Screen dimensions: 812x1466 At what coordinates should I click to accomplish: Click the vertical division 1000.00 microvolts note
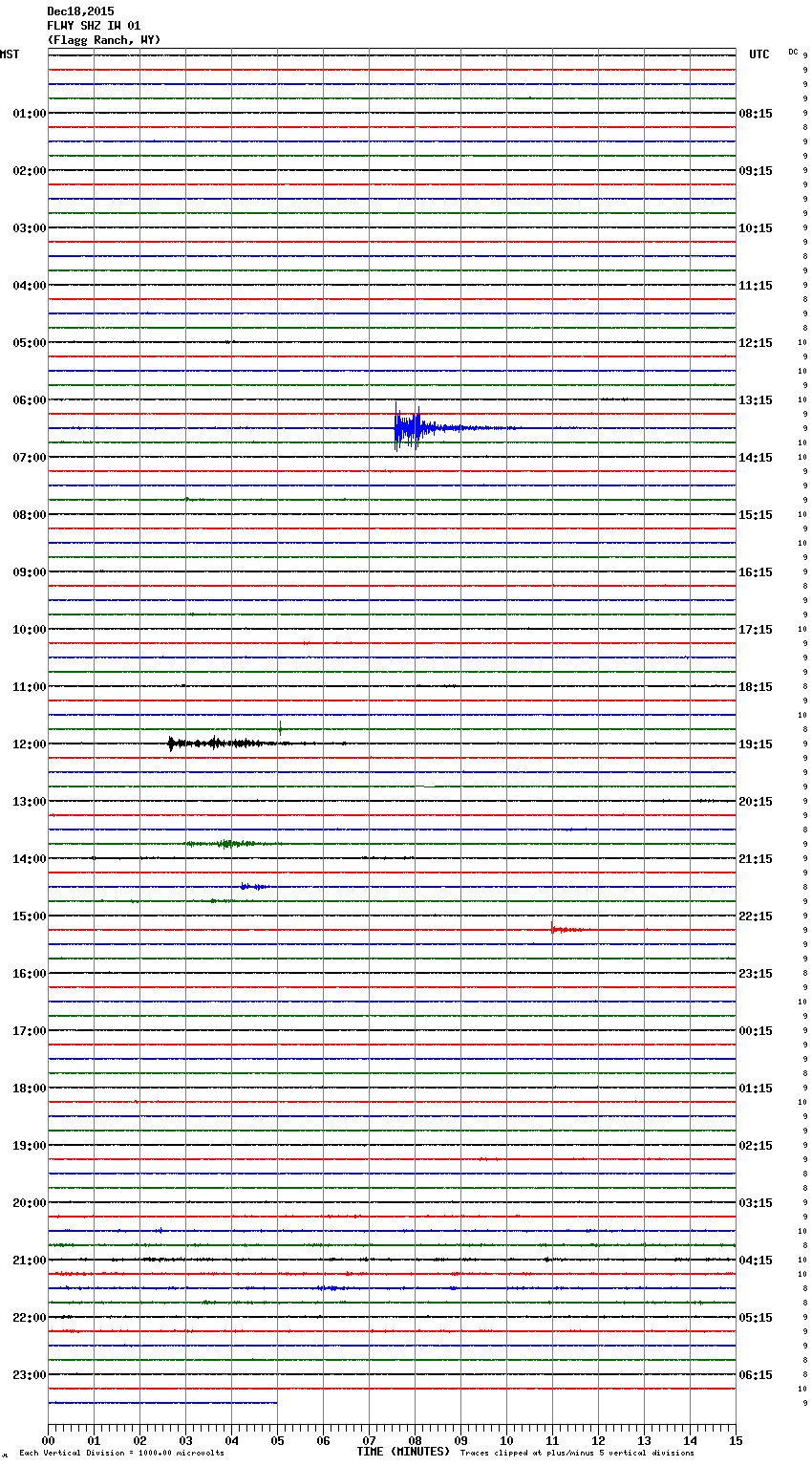tap(121, 1454)
